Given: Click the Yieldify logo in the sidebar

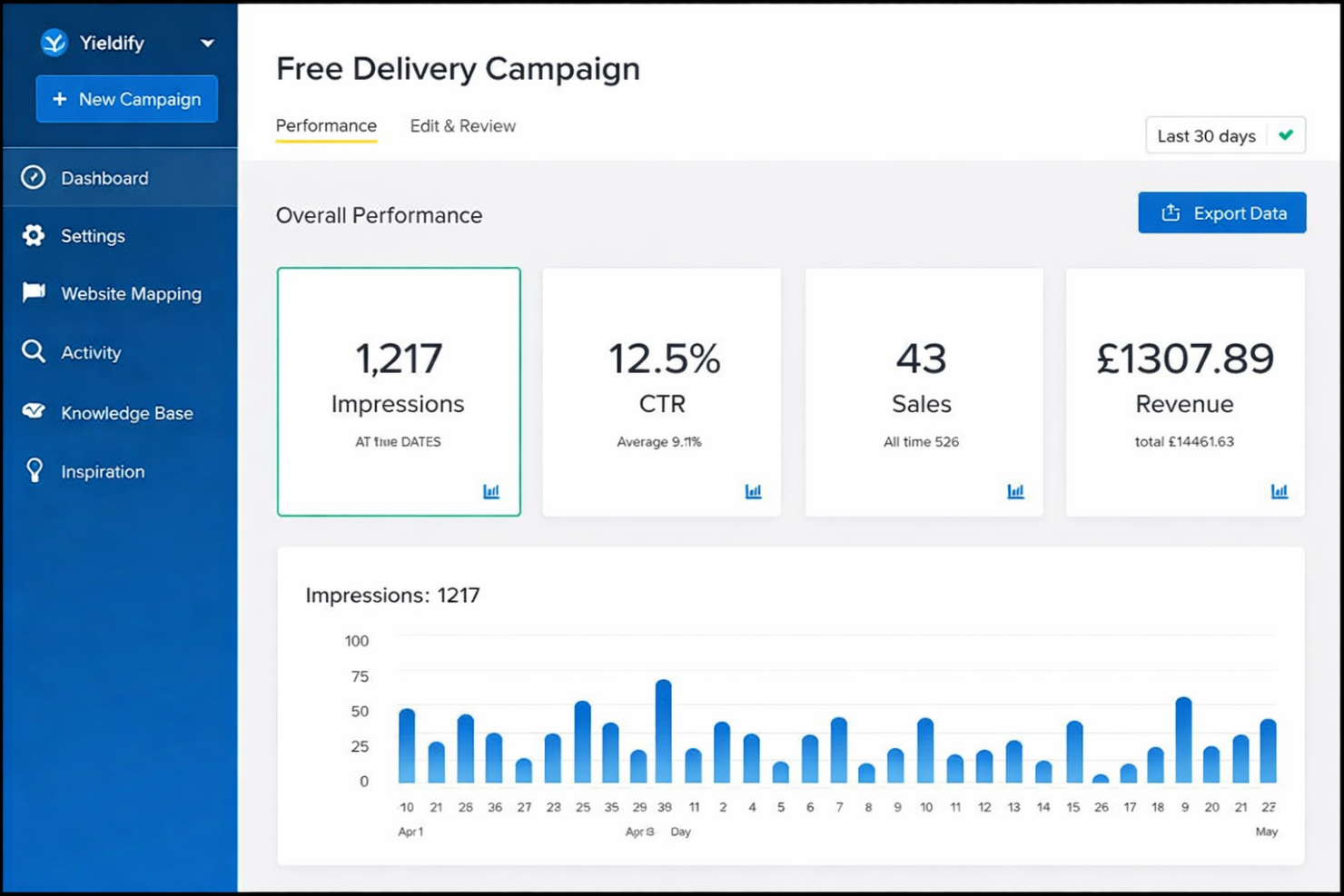Looking at the screenshot, I should click(x=53, y=42).
